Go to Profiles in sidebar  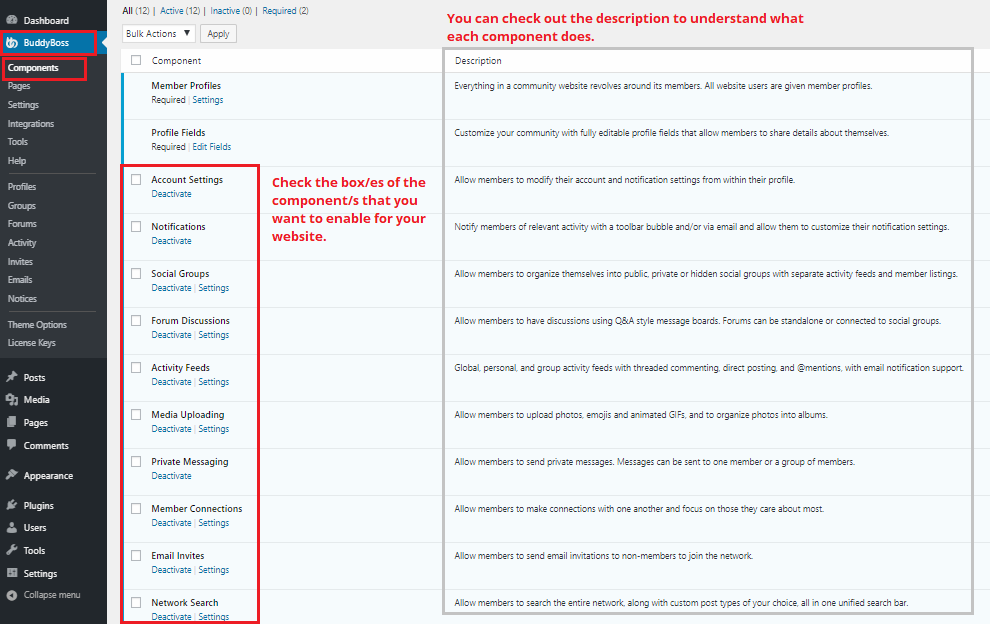pyautogui.click(x=22, y=187)
